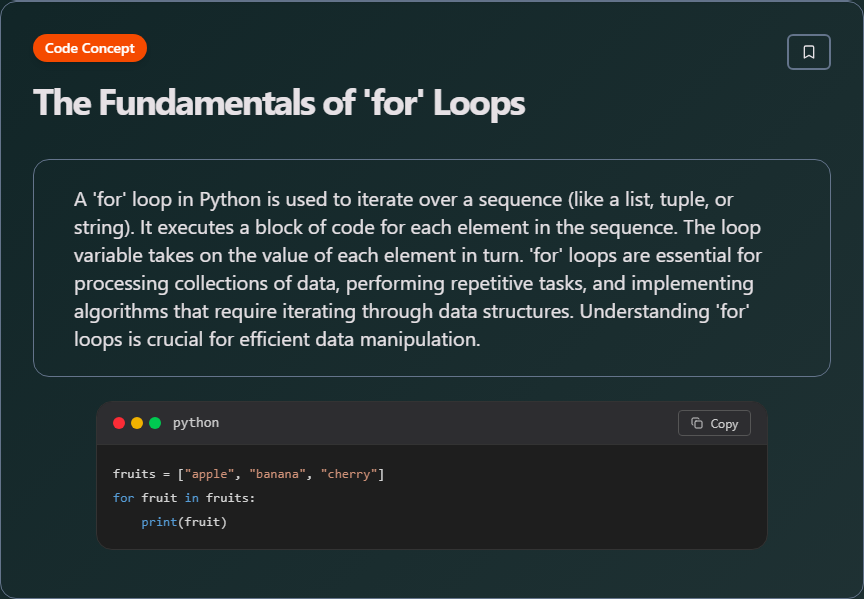Click the green dot in code window
The image size is (864, 599).
(155, 423)
